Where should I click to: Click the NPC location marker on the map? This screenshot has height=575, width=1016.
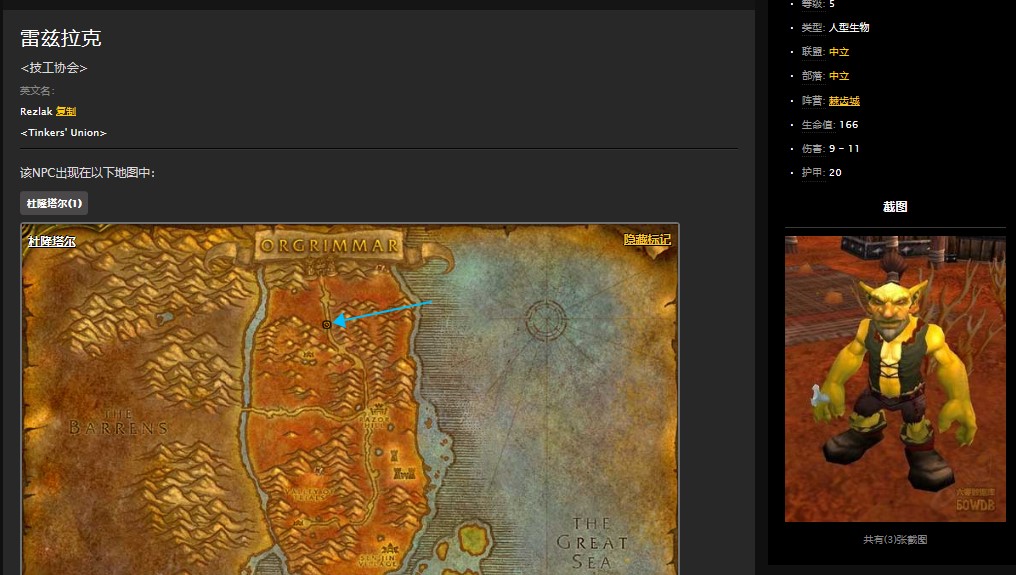point(327,324)
